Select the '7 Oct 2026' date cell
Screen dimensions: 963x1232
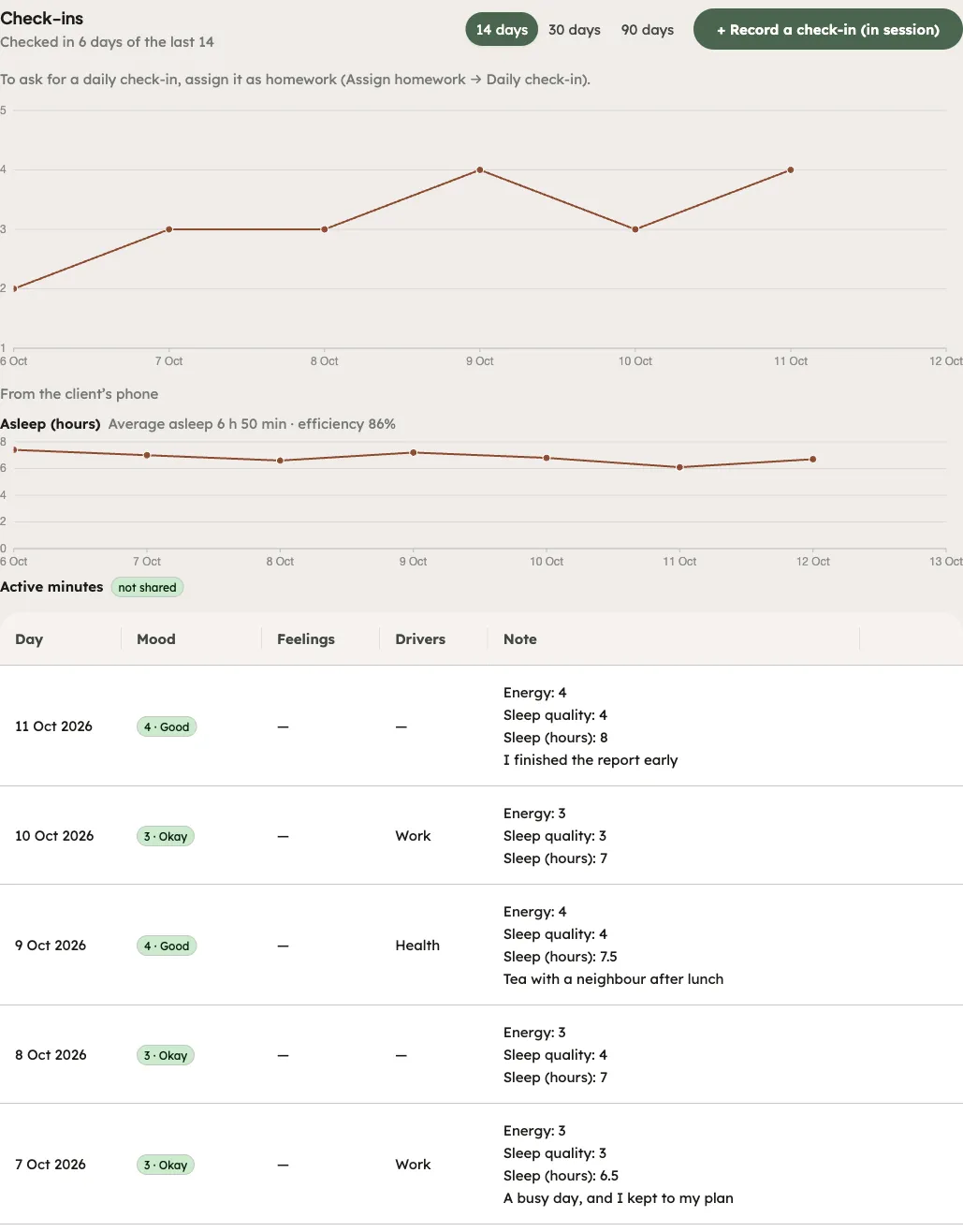pos(51,1165)
